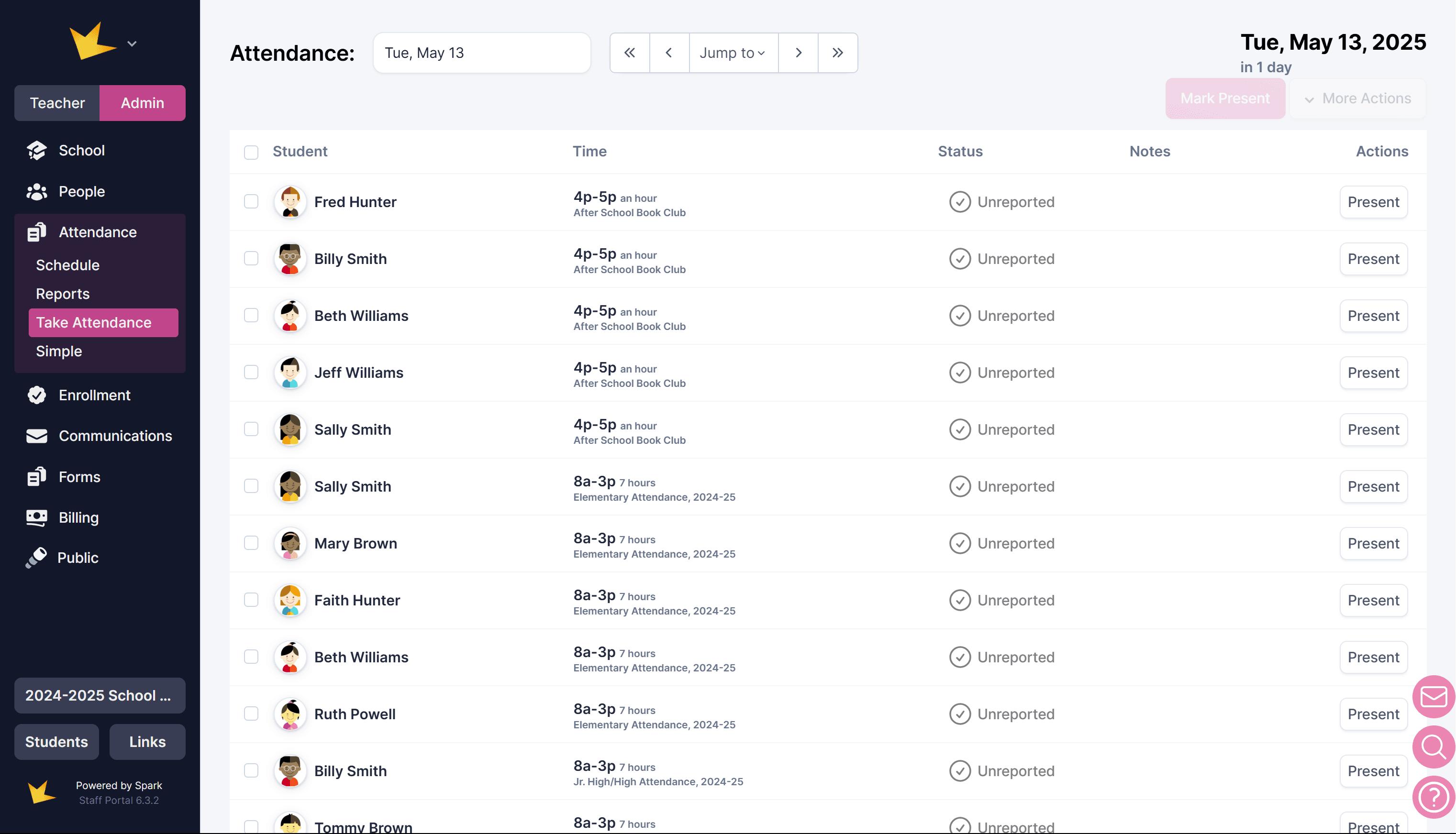Expand the More Actions menu
The width and height of the screenshot is (1456, 834).
(1357, 99)
